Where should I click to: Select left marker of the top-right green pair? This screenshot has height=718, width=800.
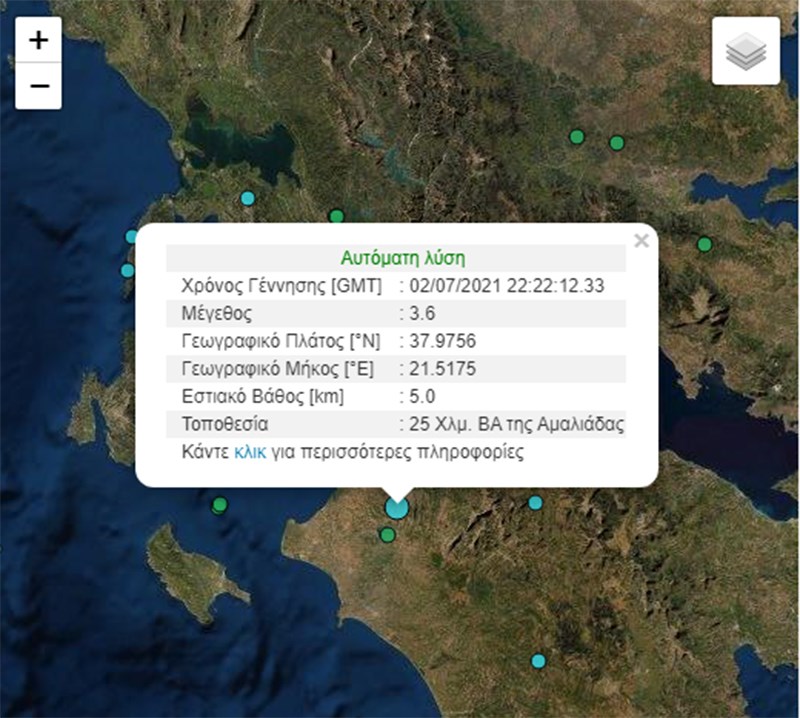[576, 137]
